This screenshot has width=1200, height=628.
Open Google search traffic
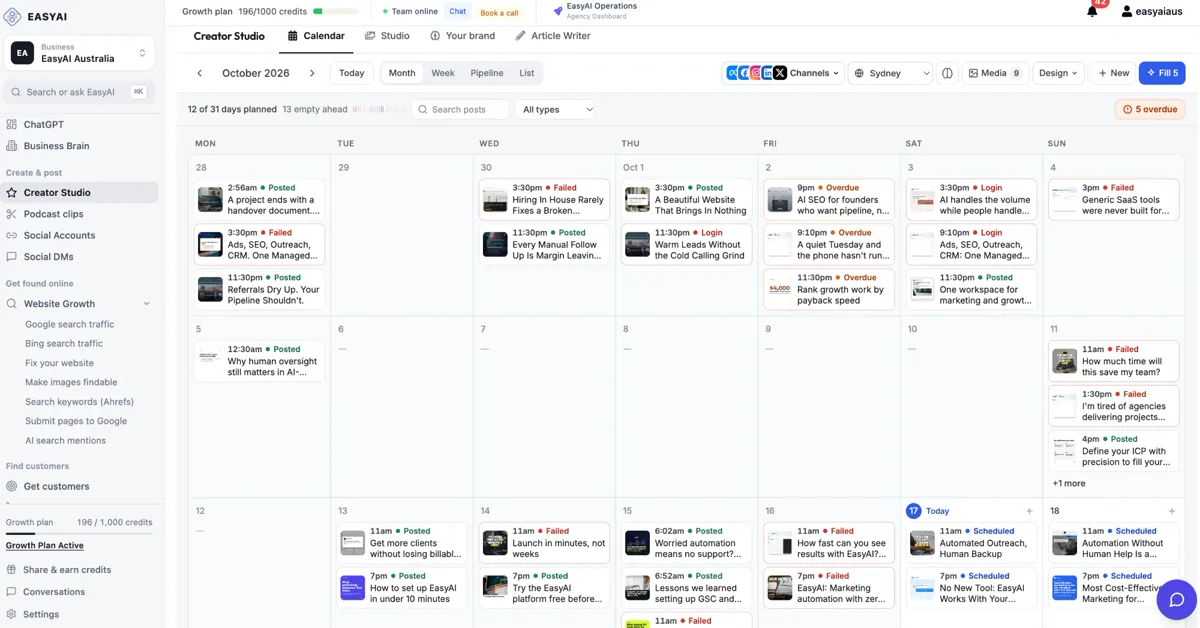[x=70, y=324]
